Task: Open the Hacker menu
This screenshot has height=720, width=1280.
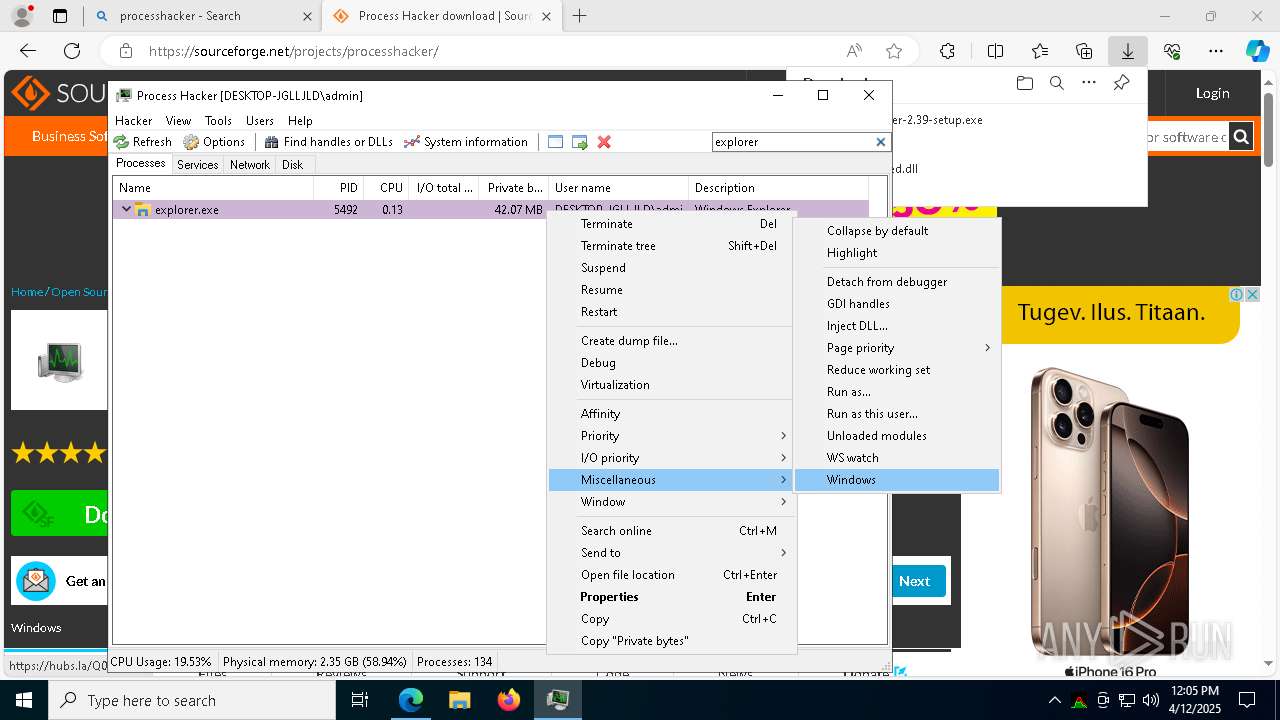Action: (134, 120)
